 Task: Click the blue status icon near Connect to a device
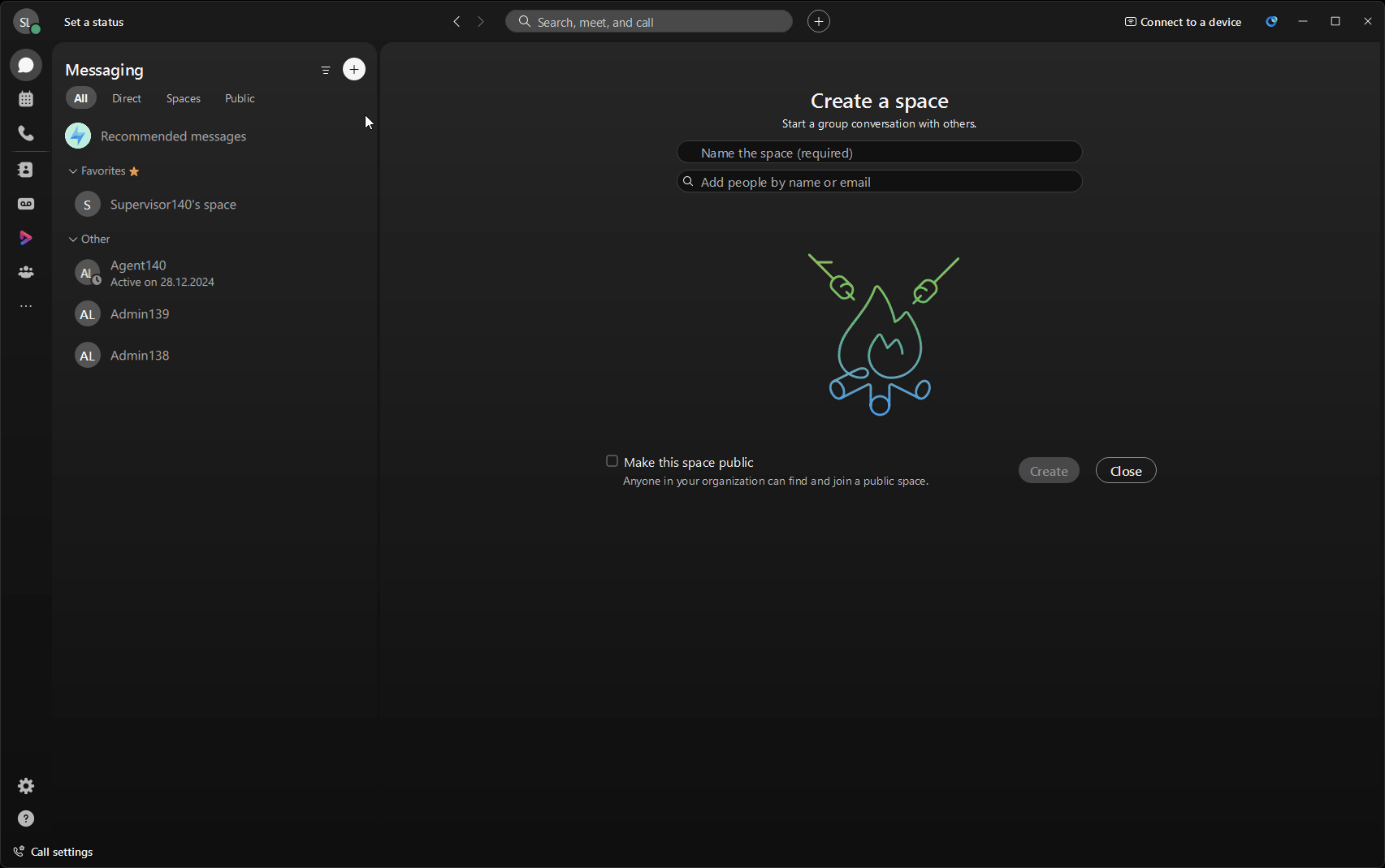(1272, 22)
